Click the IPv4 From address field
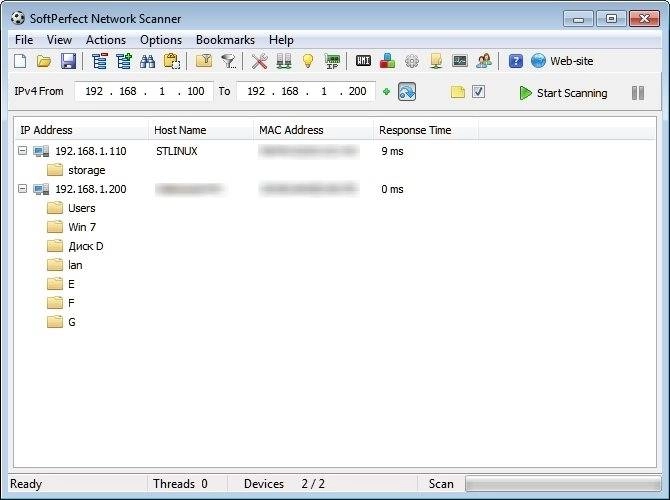 [144, 91]
